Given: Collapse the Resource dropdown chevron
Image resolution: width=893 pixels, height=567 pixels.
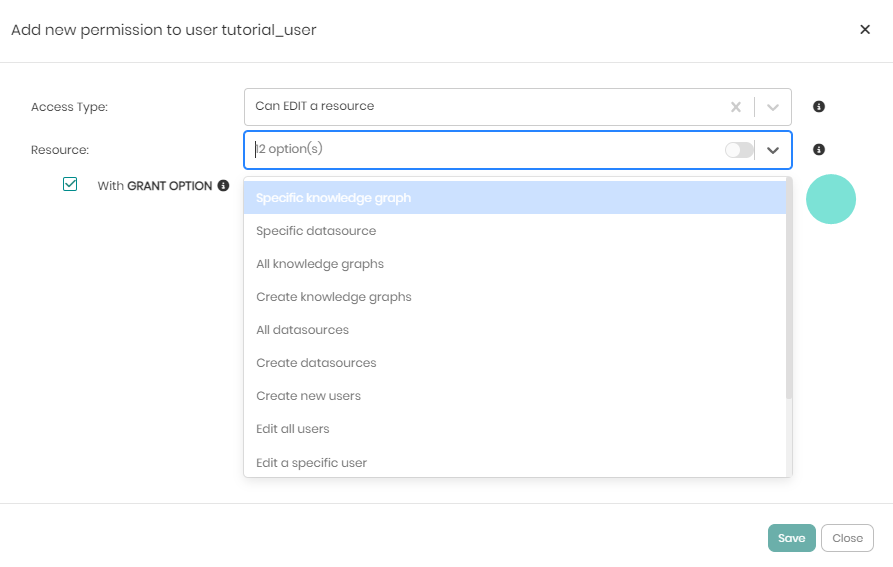Looking at the screenshot, I should 772,150.
